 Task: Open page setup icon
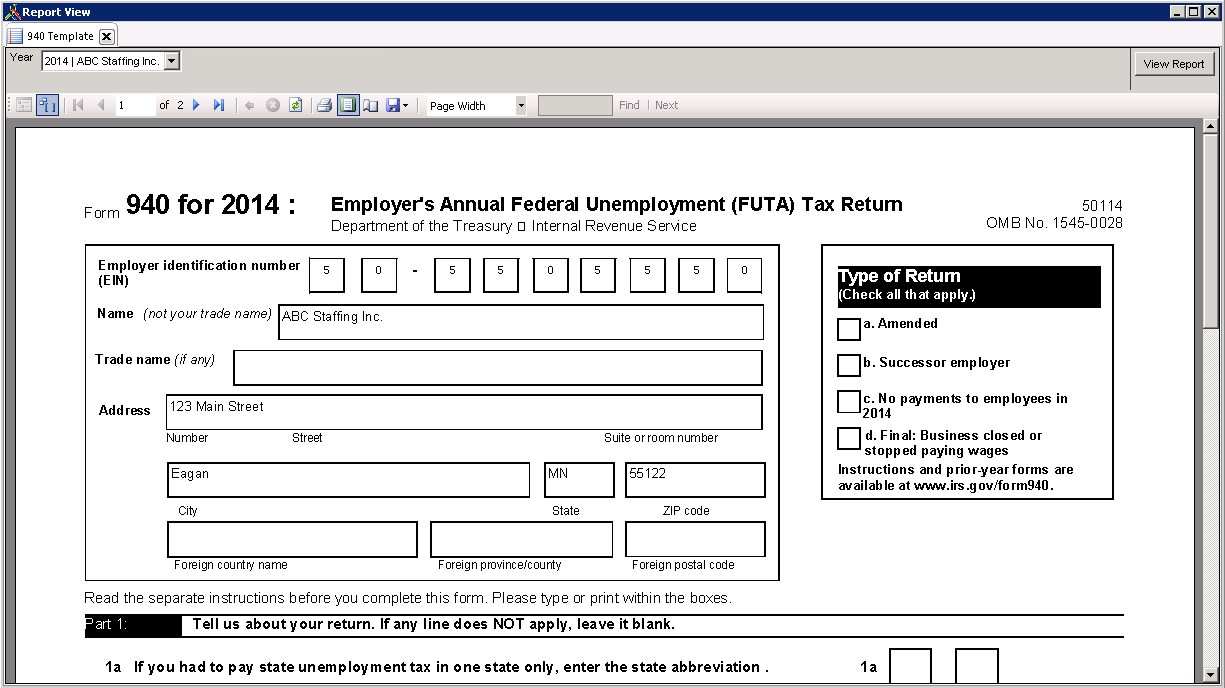pos(370,105)
